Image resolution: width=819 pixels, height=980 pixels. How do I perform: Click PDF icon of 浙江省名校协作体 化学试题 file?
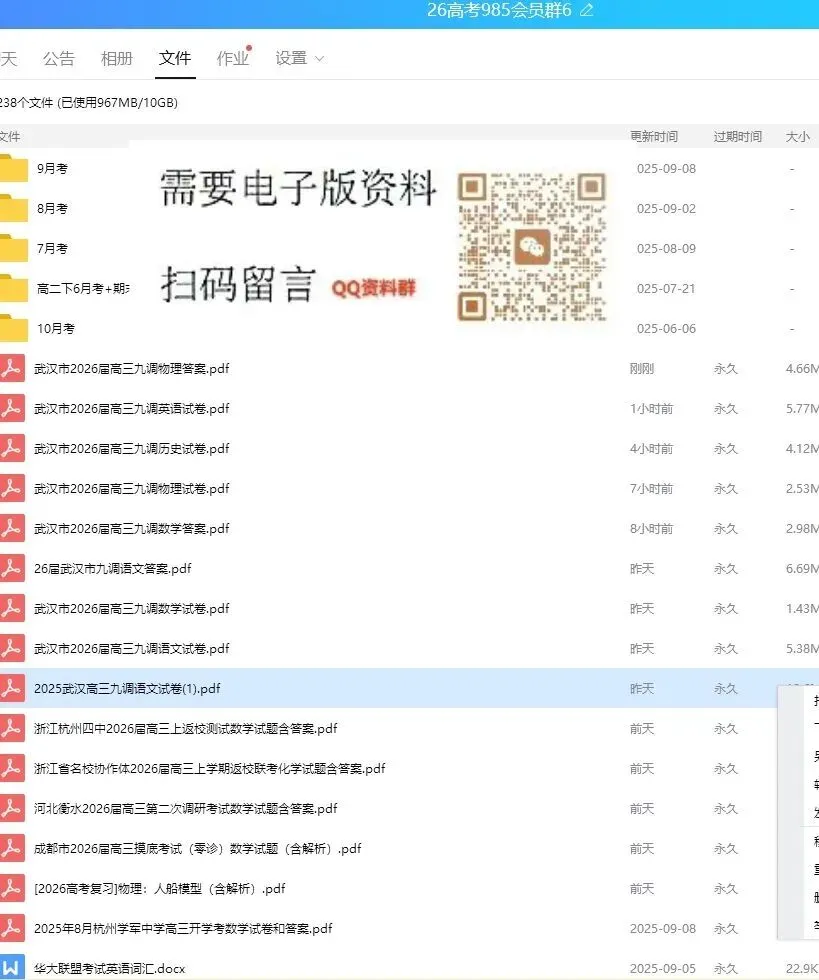coord(12,768)
